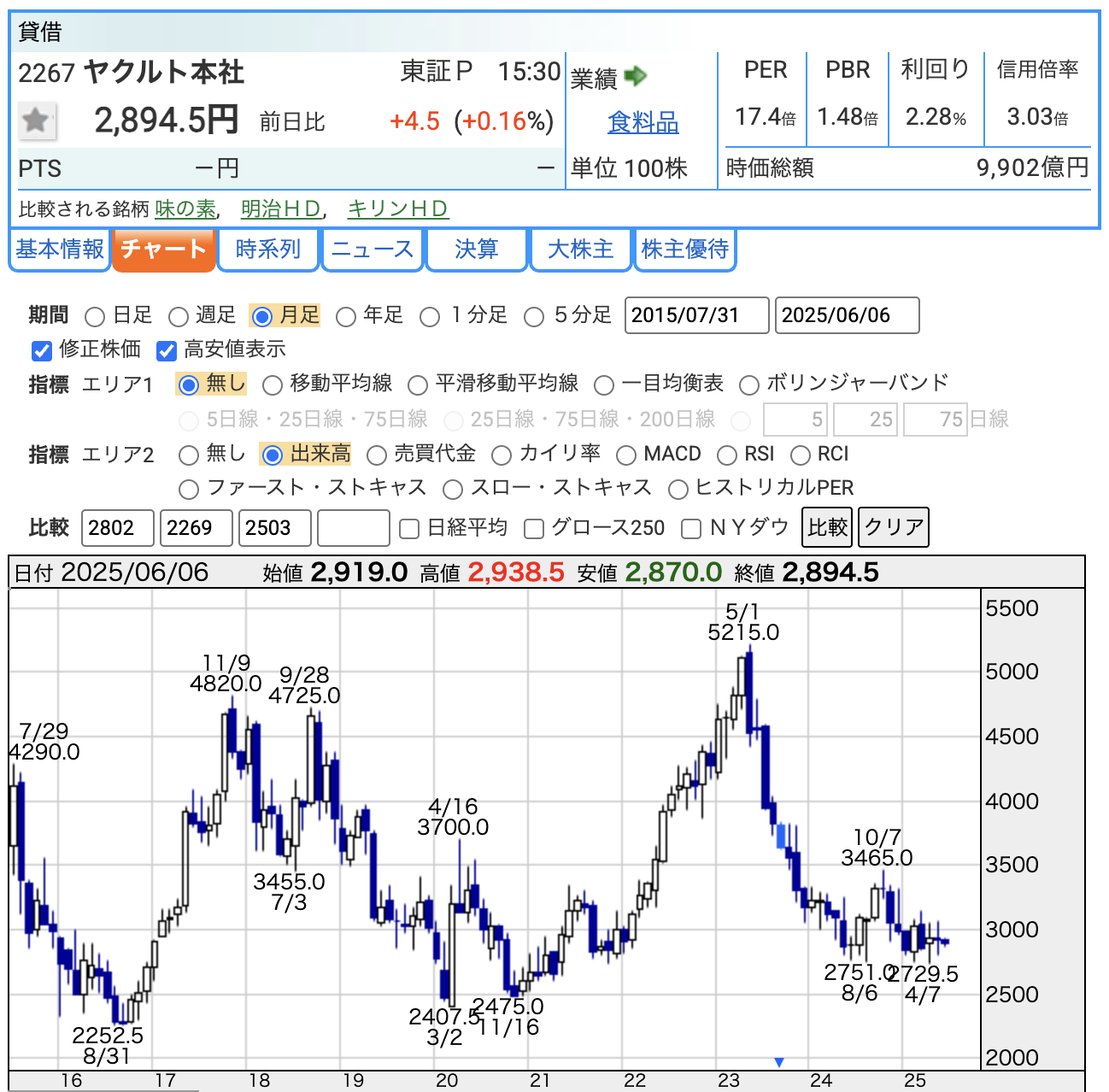Image resolution: width=1109 pixels, height=1092 pixels.
Task: Select ボリンジャーバンド indicator
Action: tap(748, 385)
